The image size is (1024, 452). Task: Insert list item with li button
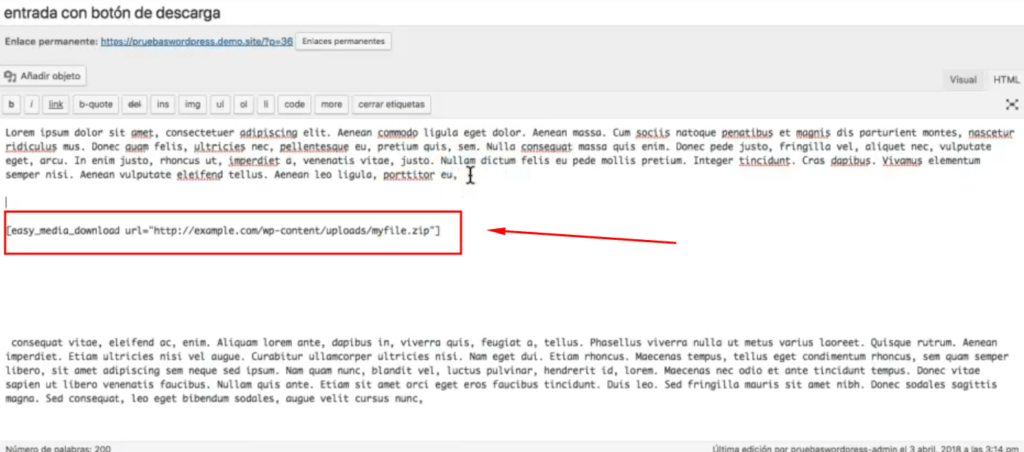pos(266,104)
